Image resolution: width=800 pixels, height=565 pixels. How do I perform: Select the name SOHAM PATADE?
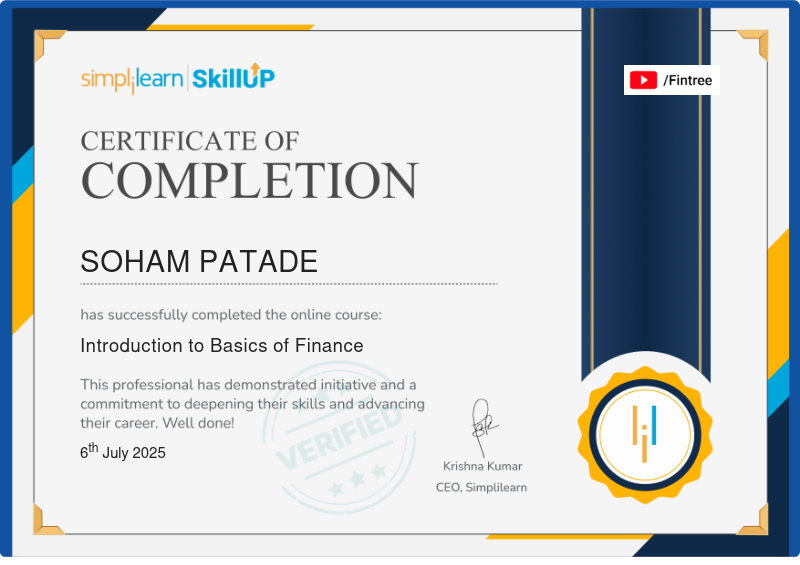coord(199,262)
